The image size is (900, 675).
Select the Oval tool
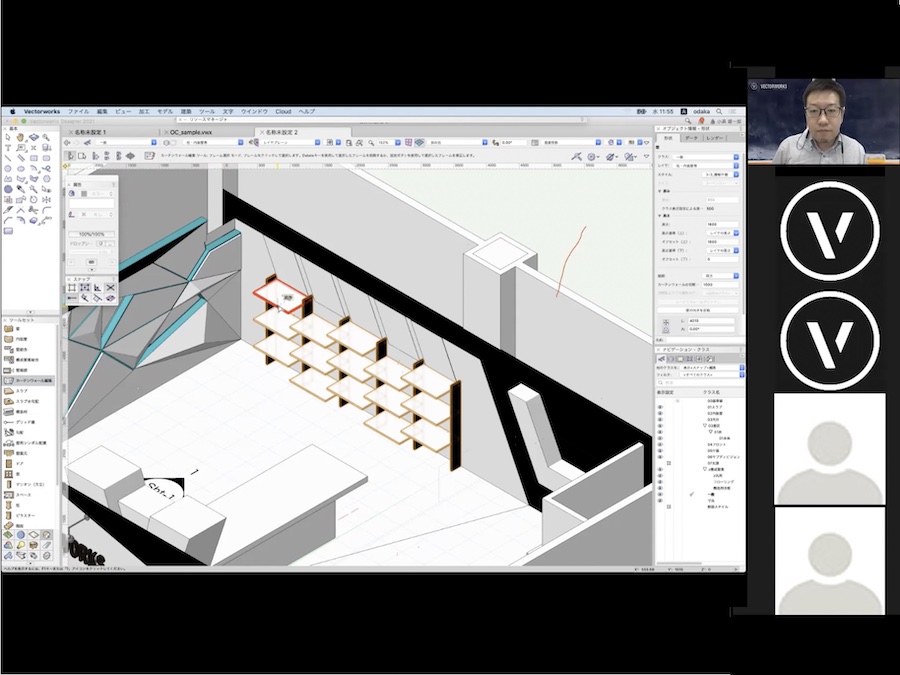click(21, 169)
